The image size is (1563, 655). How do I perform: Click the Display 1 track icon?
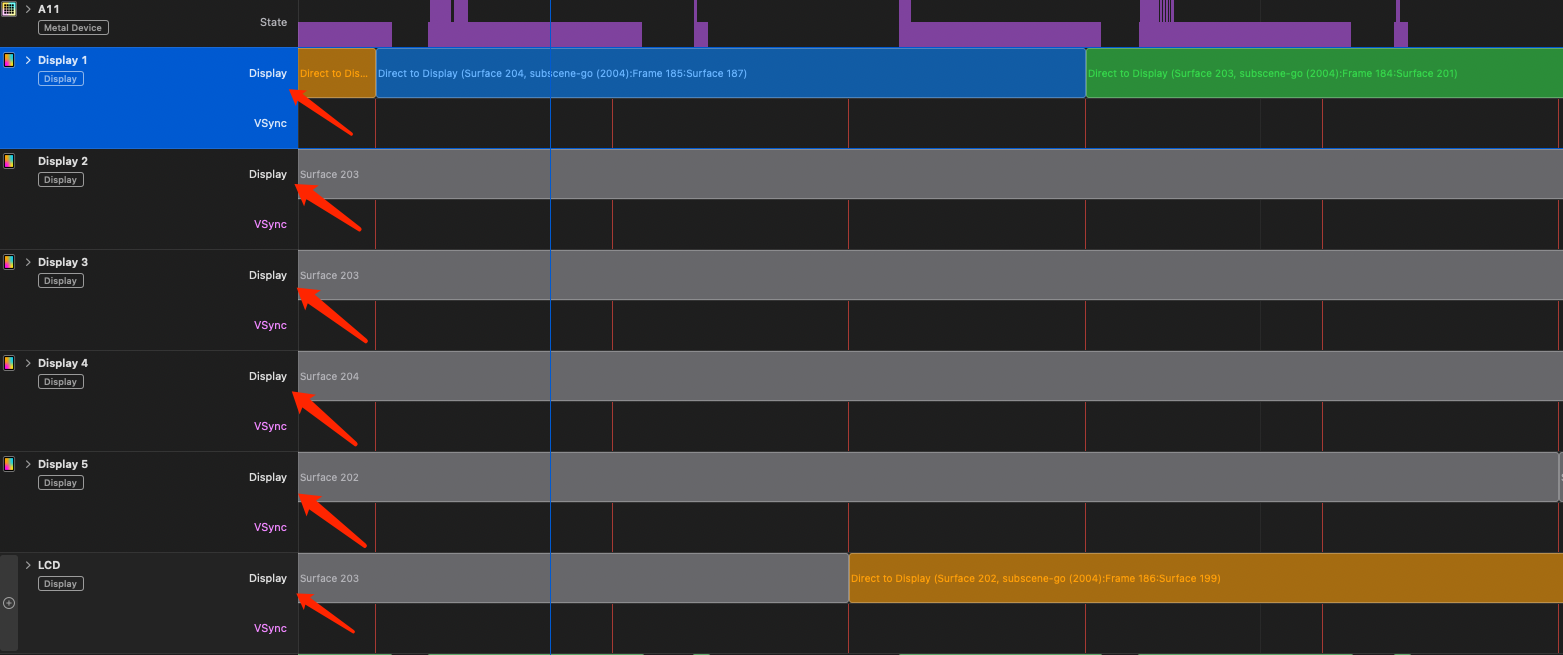pos(9,60)
